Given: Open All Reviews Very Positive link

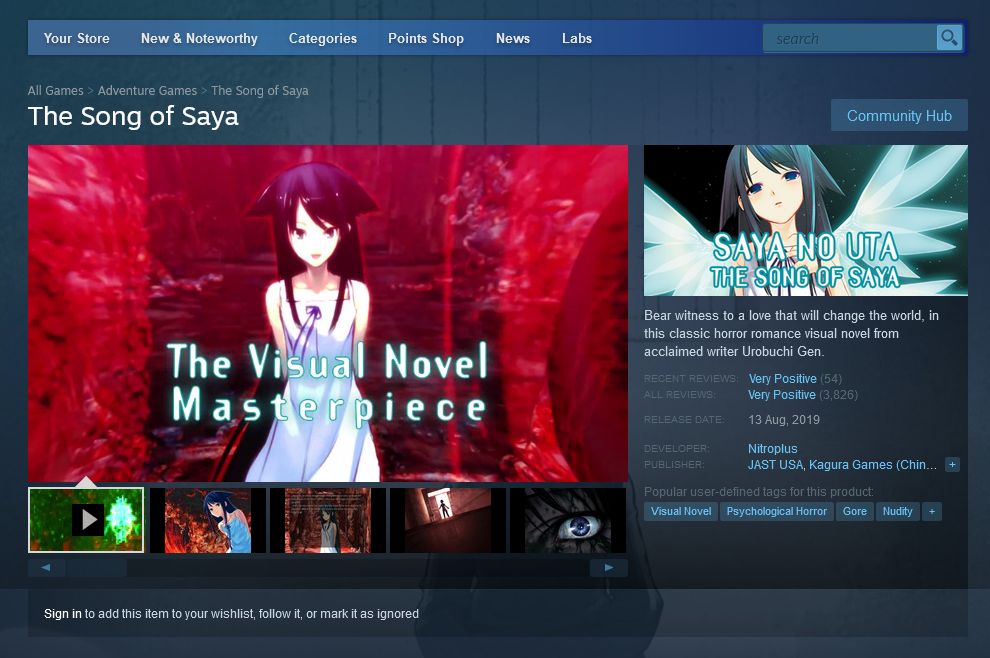Looking at the screenshot, I should coord(782,395).
